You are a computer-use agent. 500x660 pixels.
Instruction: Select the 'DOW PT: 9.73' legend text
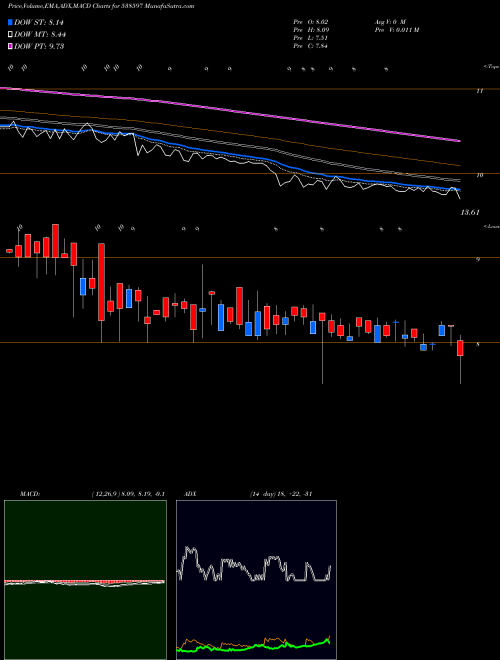[x=39, y=46]
